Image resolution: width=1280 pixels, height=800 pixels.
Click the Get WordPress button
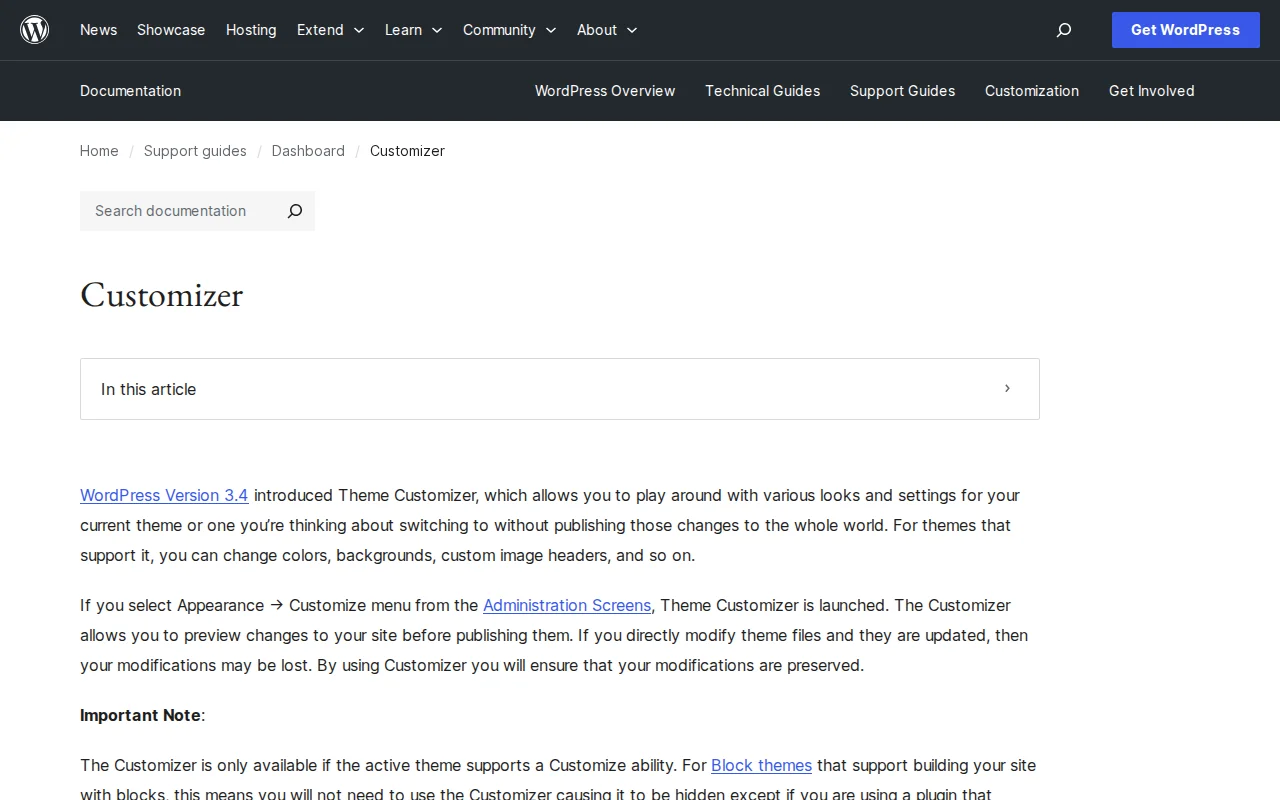(1185, 30)
